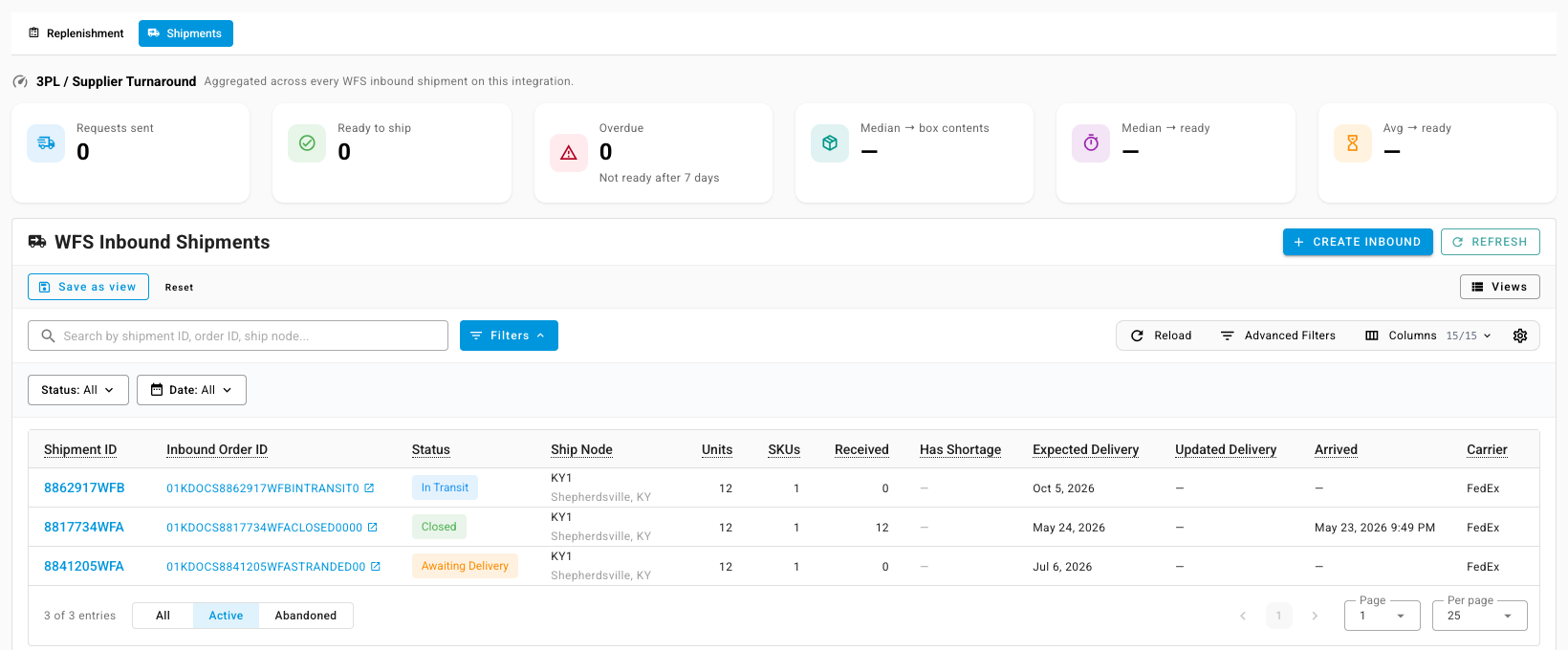Click the Reset button
The width and height of the screenshot is (1568, 650).
179,287
